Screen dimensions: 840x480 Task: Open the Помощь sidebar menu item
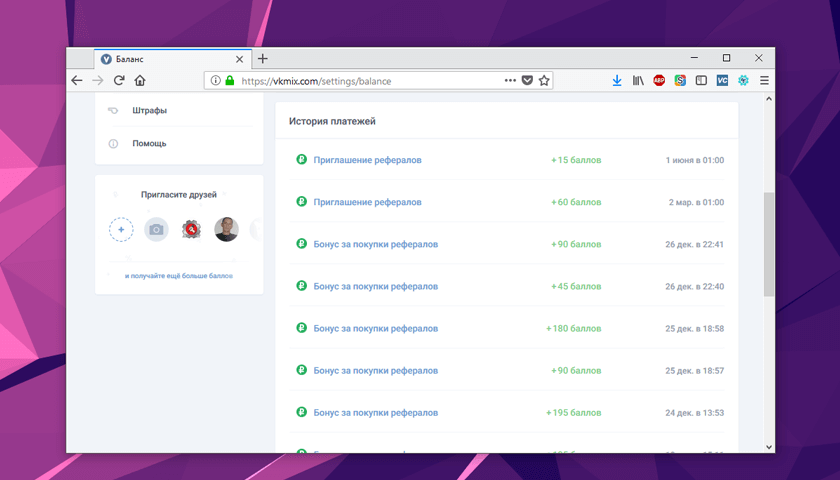[149, 144]
